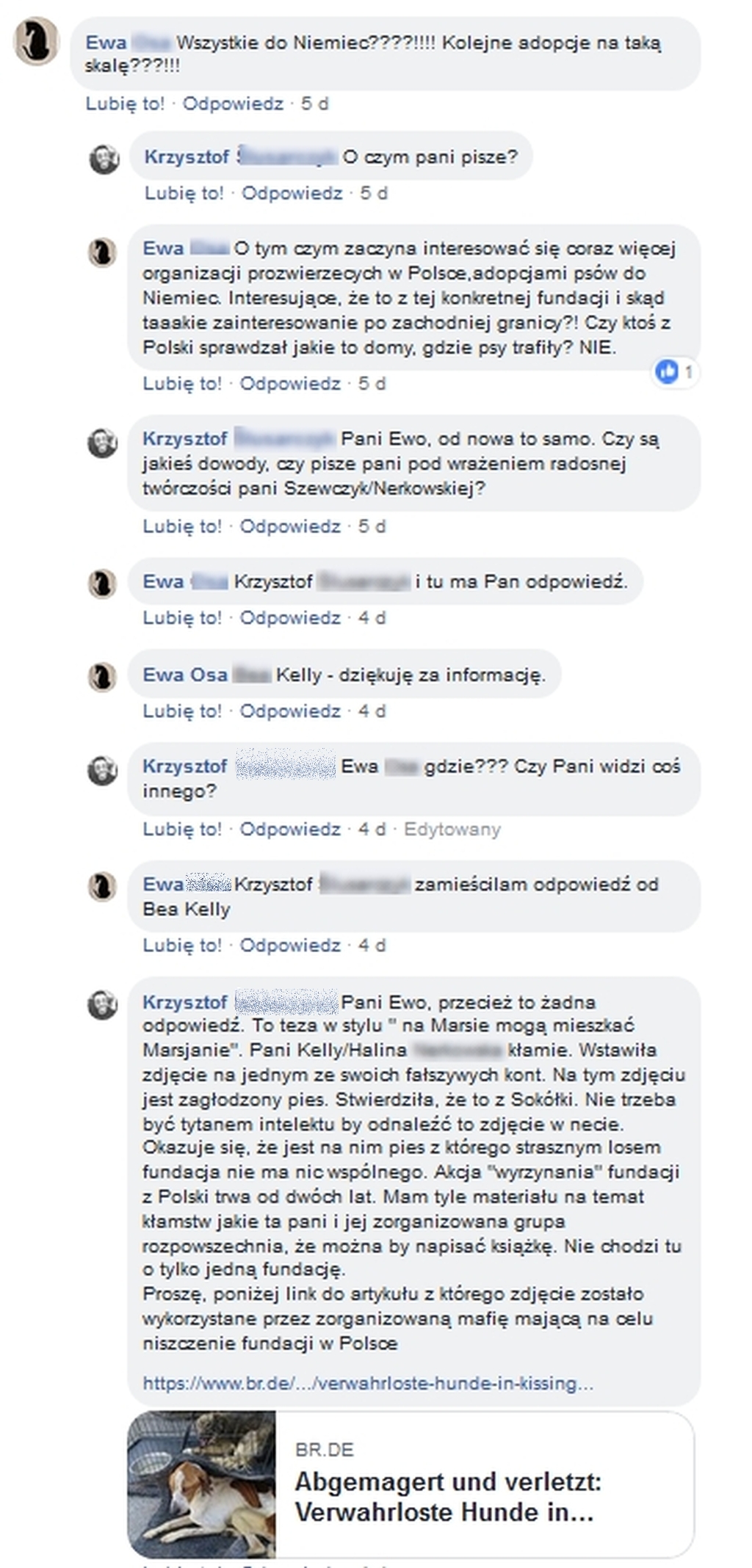Like the top comment 'Wszystkie do Niemiec'
Viewport: 752px width, 1568px height.
coord(125,104)
